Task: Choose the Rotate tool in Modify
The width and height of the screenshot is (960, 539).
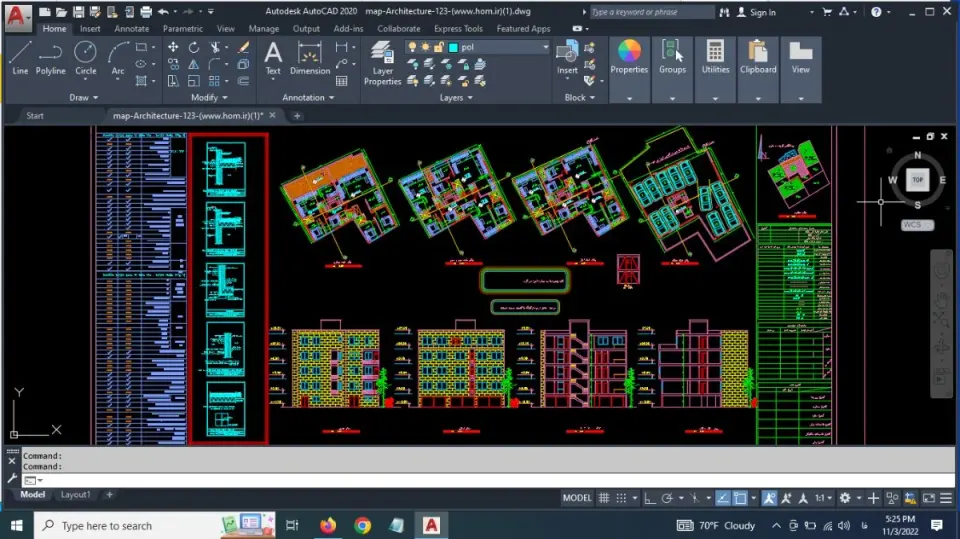Action: point(193,47)
